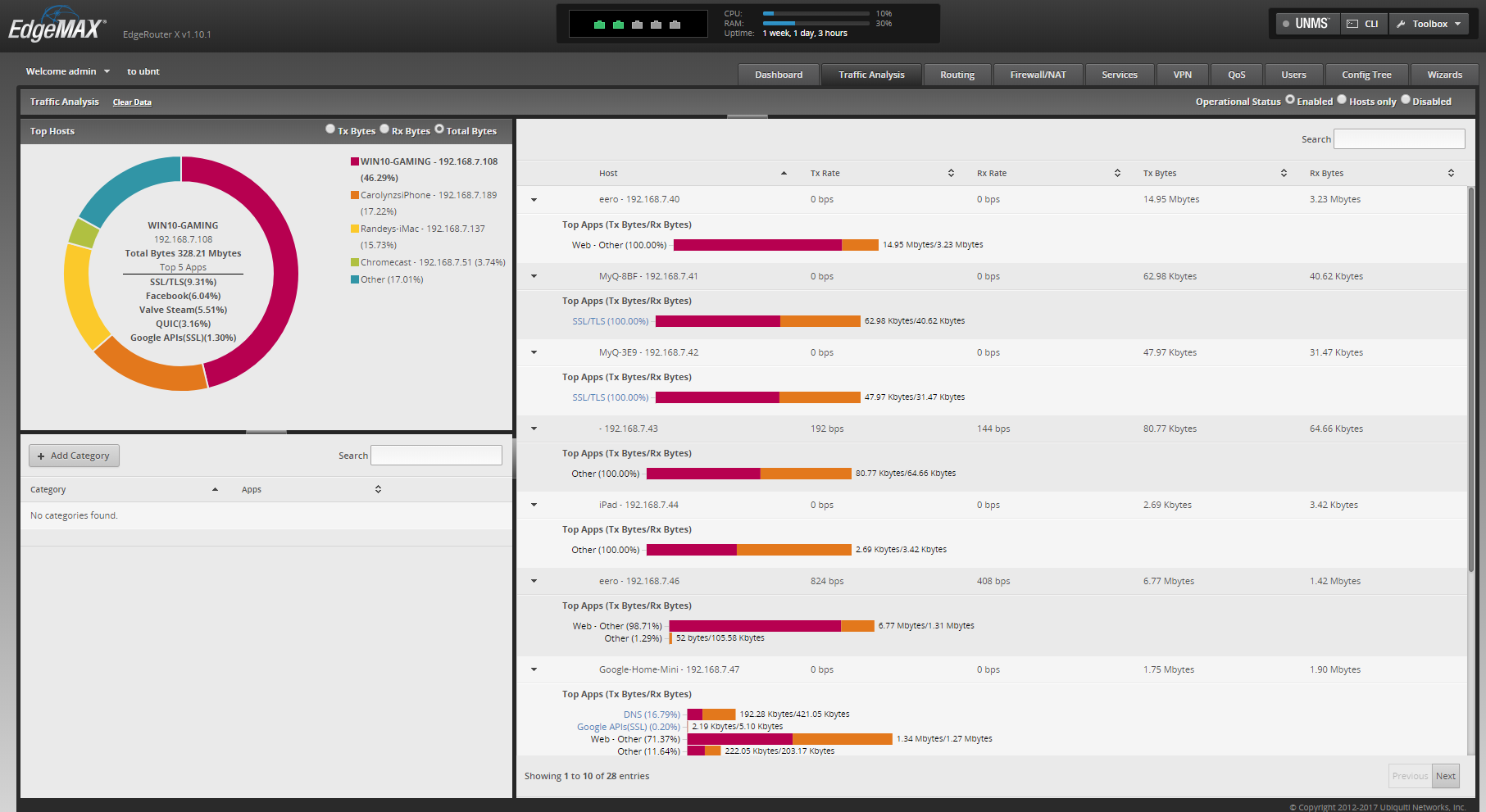Image resolution: width=1486 pixels, height=812 pixels.
Task: Sort by Host column arrow
Action: [784, 174]
